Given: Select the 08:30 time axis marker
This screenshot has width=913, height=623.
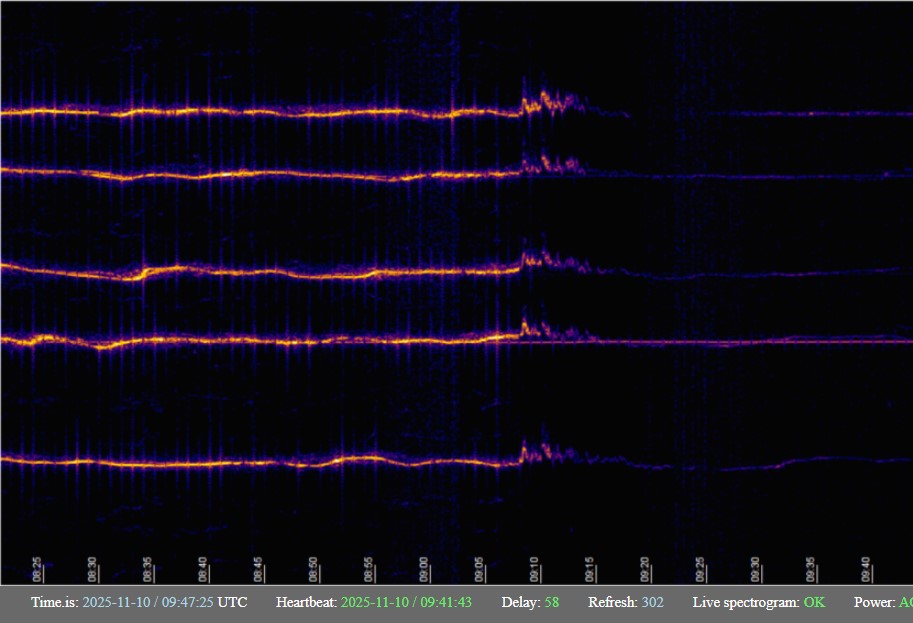Looking at the screenshot, I should (92, 570).
